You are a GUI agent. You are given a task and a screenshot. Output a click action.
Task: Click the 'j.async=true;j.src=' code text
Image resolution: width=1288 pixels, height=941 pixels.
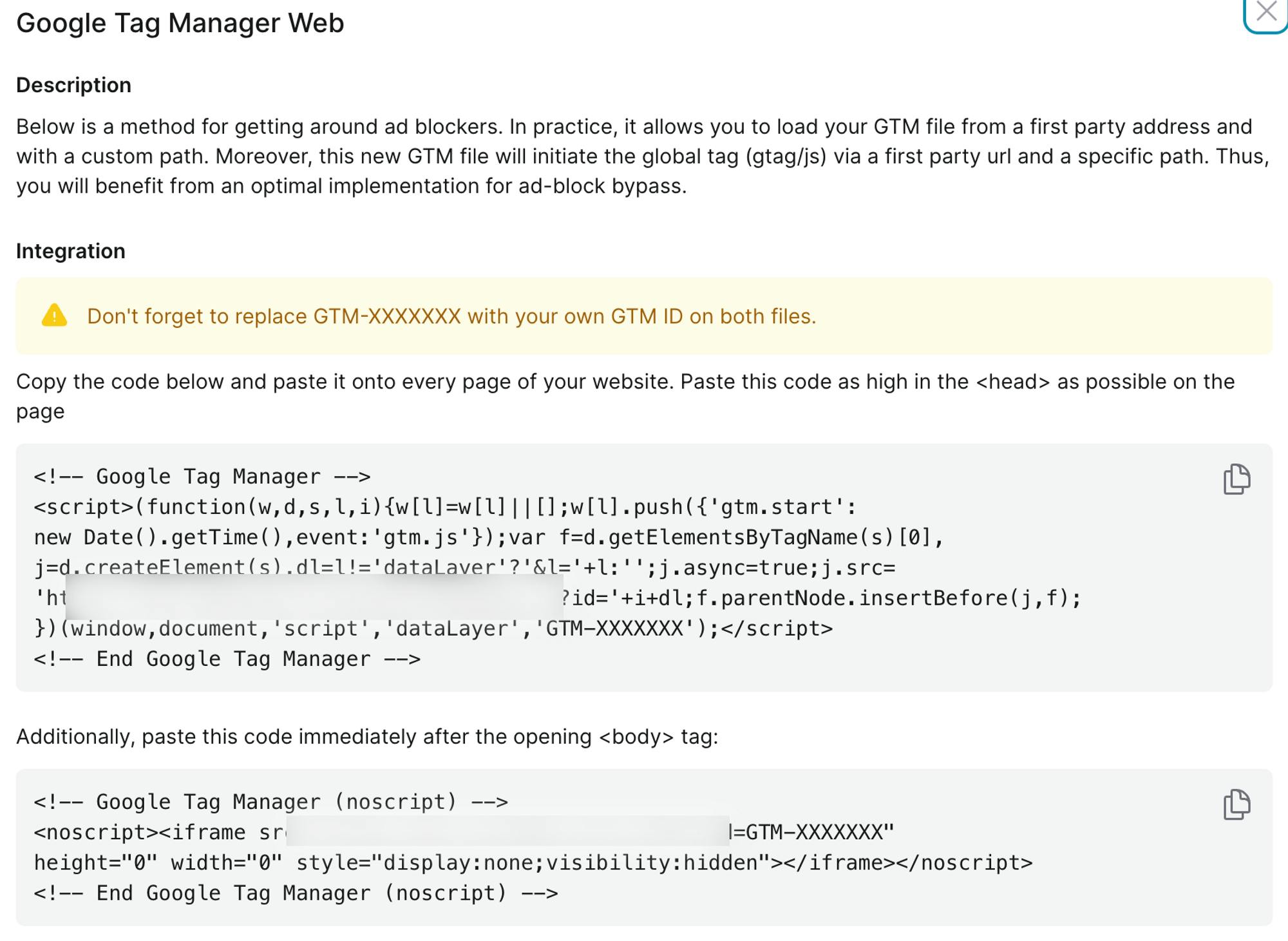point(777,568)
